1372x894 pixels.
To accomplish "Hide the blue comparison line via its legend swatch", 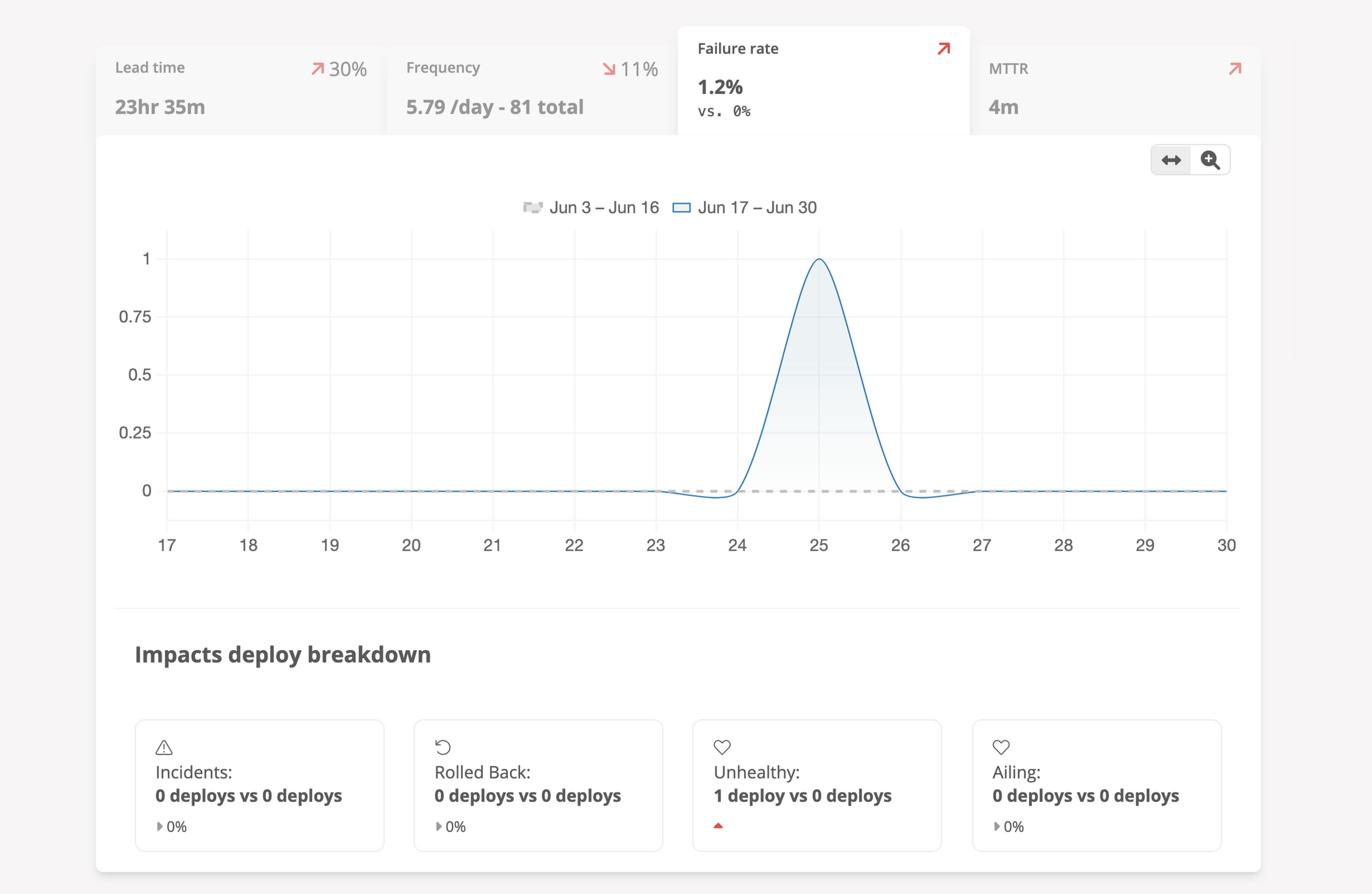I will click(682, 207).
